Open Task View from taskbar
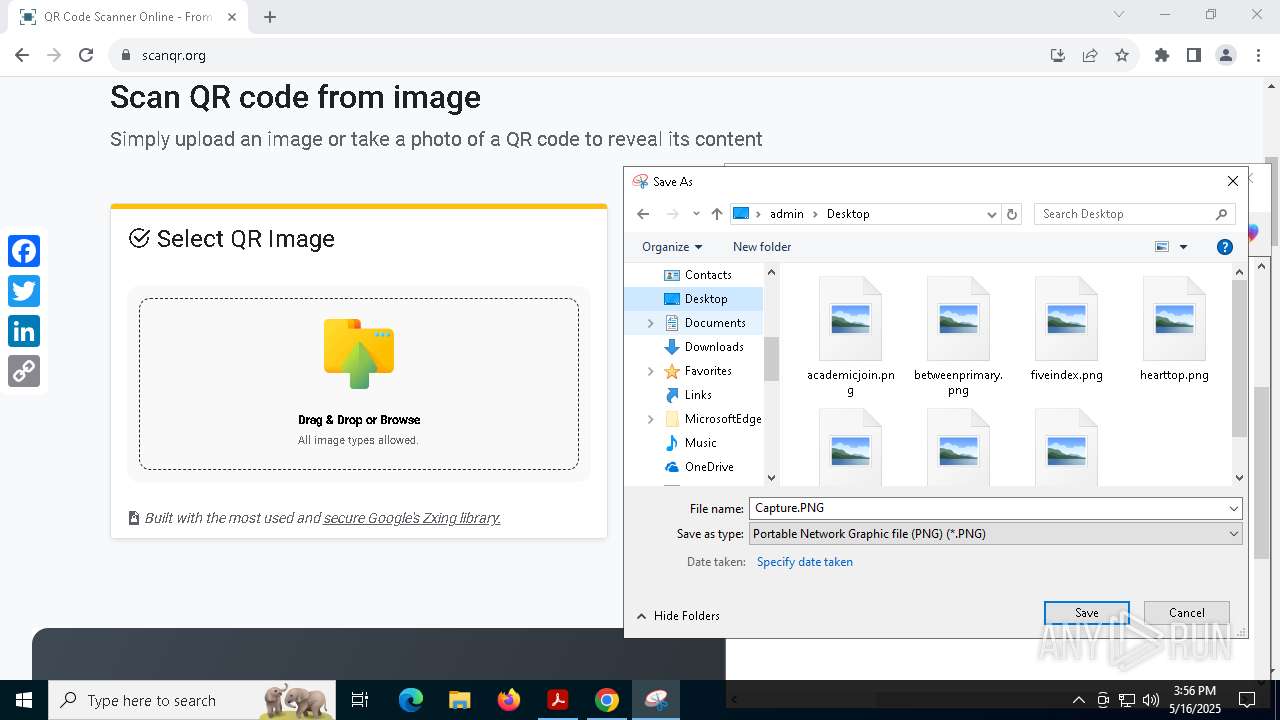 tap(360, 700)
